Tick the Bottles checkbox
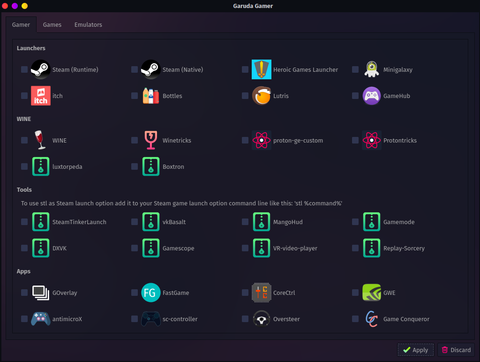 (x=135, y=96)
